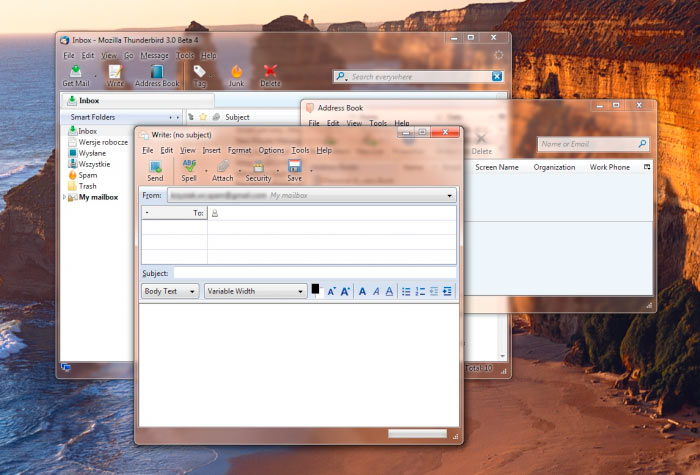Open the Variable Width font dropdown
The height and width of the screenshot is (475, 700).
255,291
